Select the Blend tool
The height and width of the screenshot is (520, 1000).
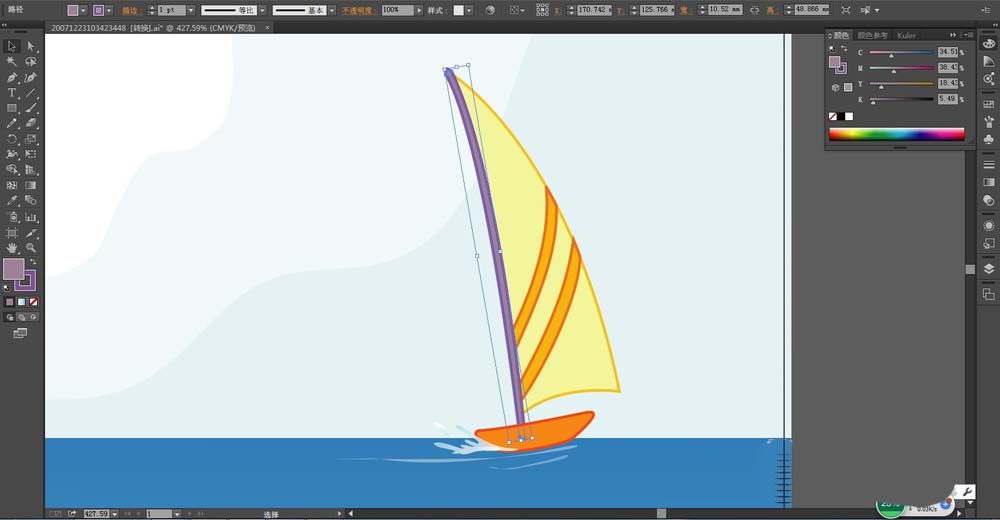(31, 200)
